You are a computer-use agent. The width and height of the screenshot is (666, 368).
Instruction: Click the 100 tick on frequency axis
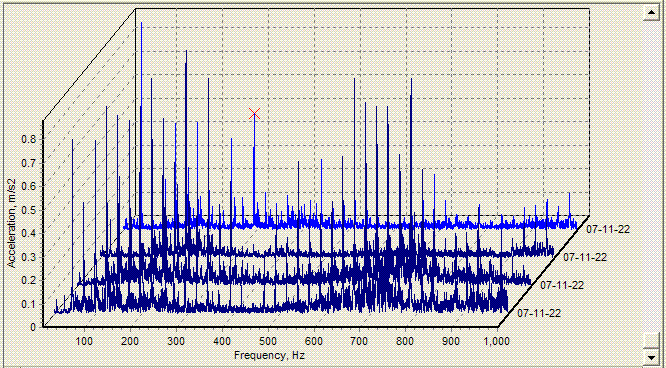[x=84, y=341]
